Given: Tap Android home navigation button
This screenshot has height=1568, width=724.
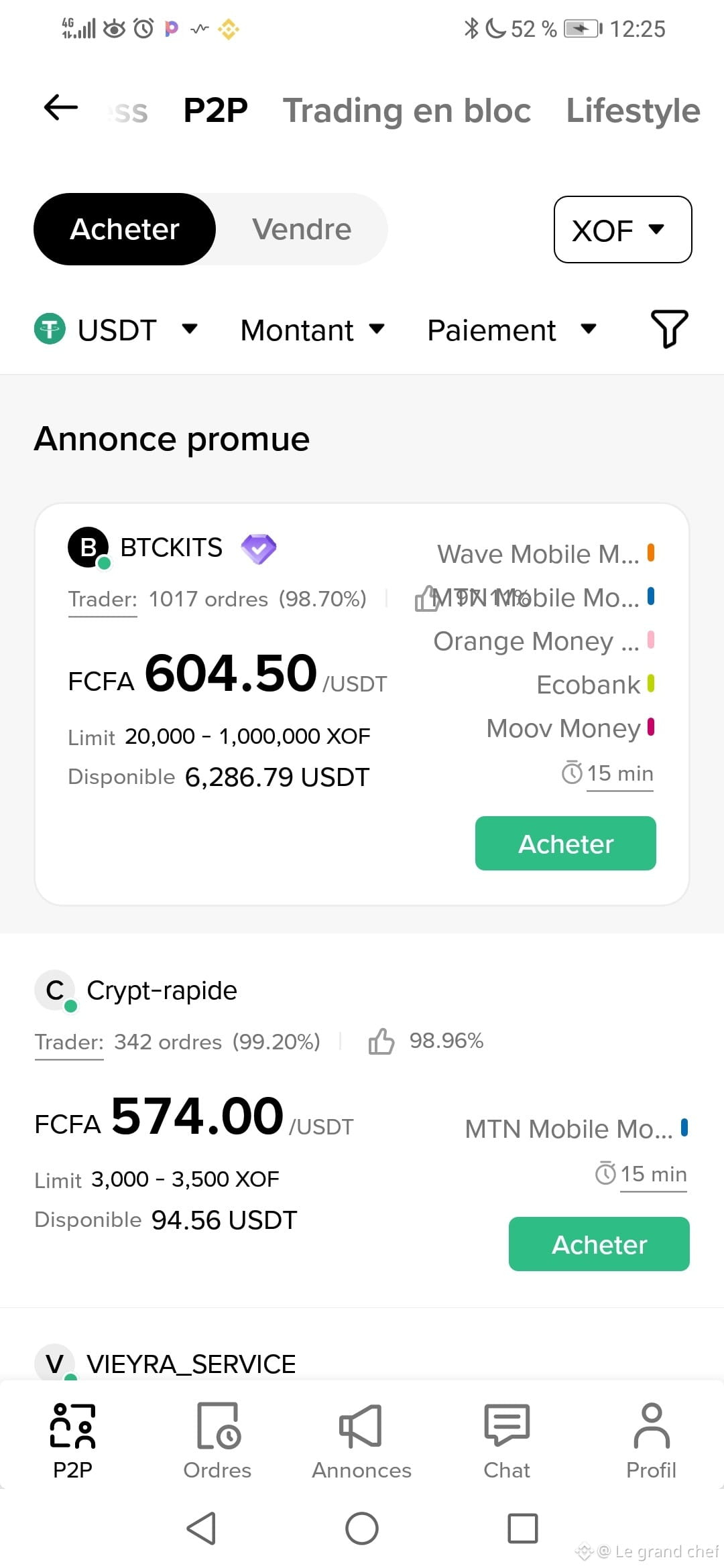Looking at the screenshot, I should point(362,1528).
